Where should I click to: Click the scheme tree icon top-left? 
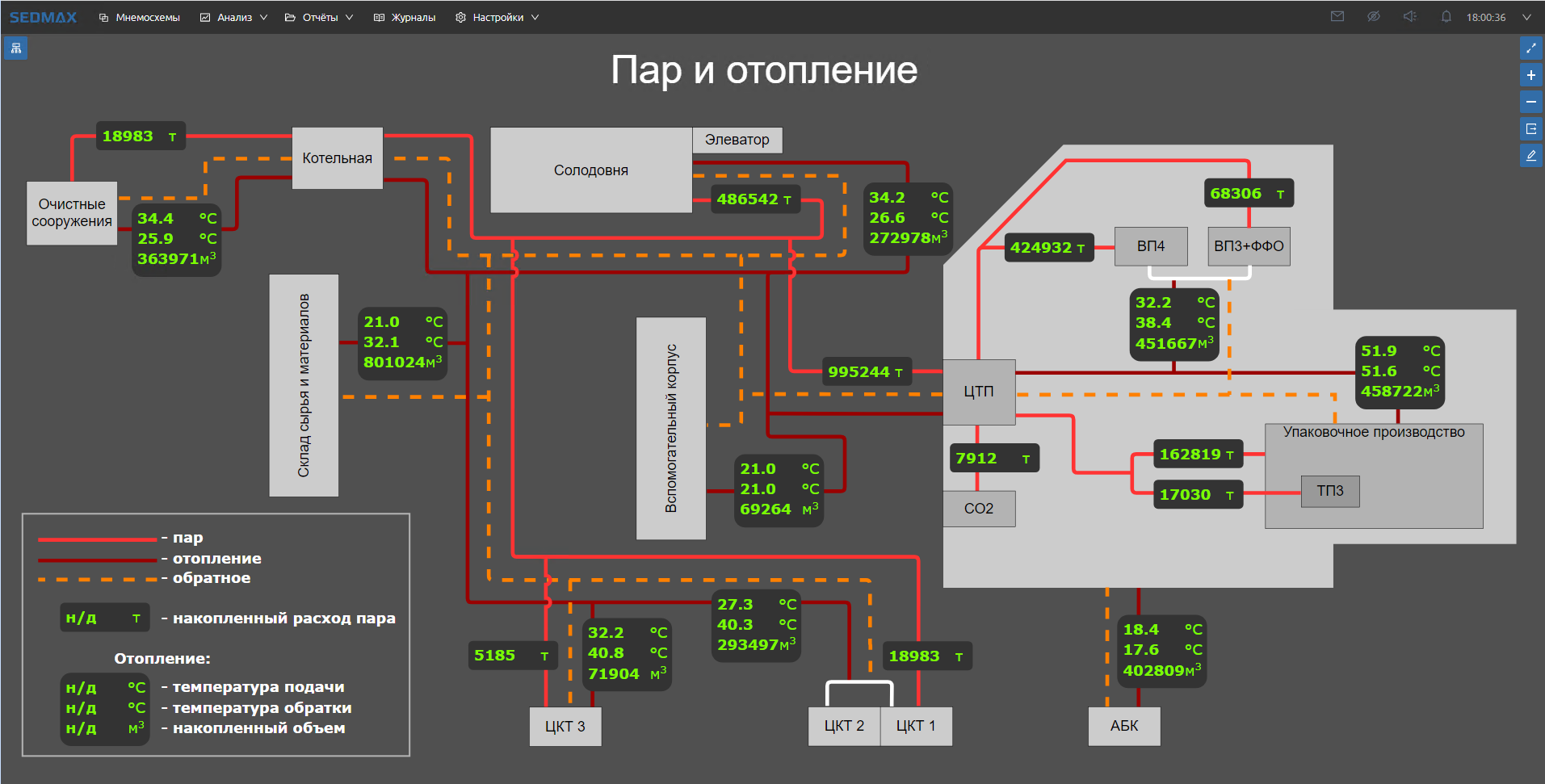tap(15, 48)
